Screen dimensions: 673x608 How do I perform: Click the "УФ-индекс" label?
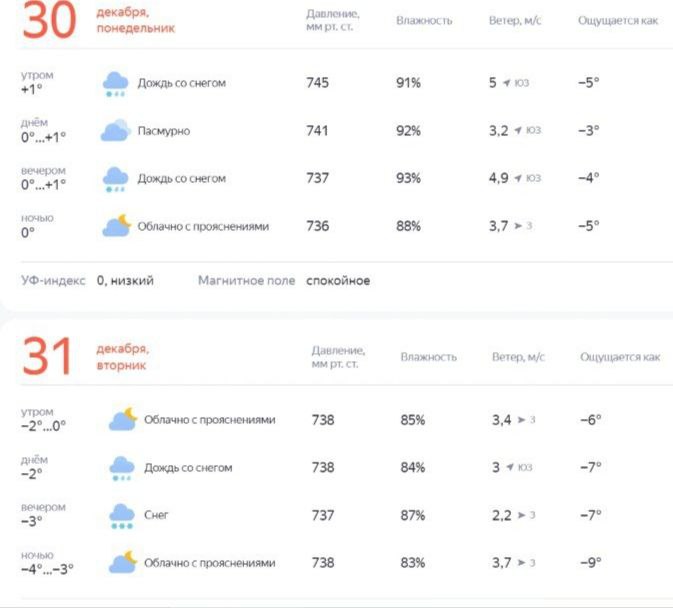(x=53, y=281)
